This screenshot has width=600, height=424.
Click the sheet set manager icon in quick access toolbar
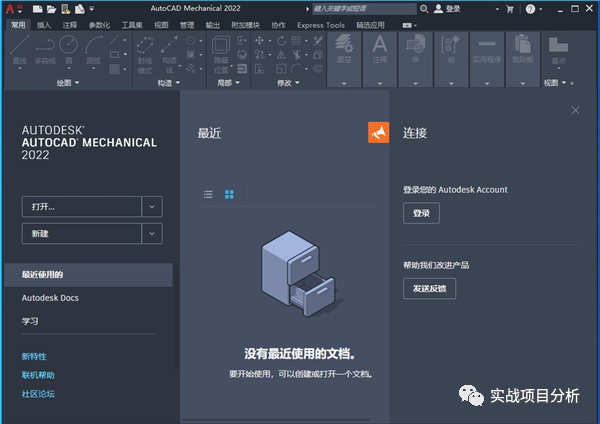[x=80, y=9]
